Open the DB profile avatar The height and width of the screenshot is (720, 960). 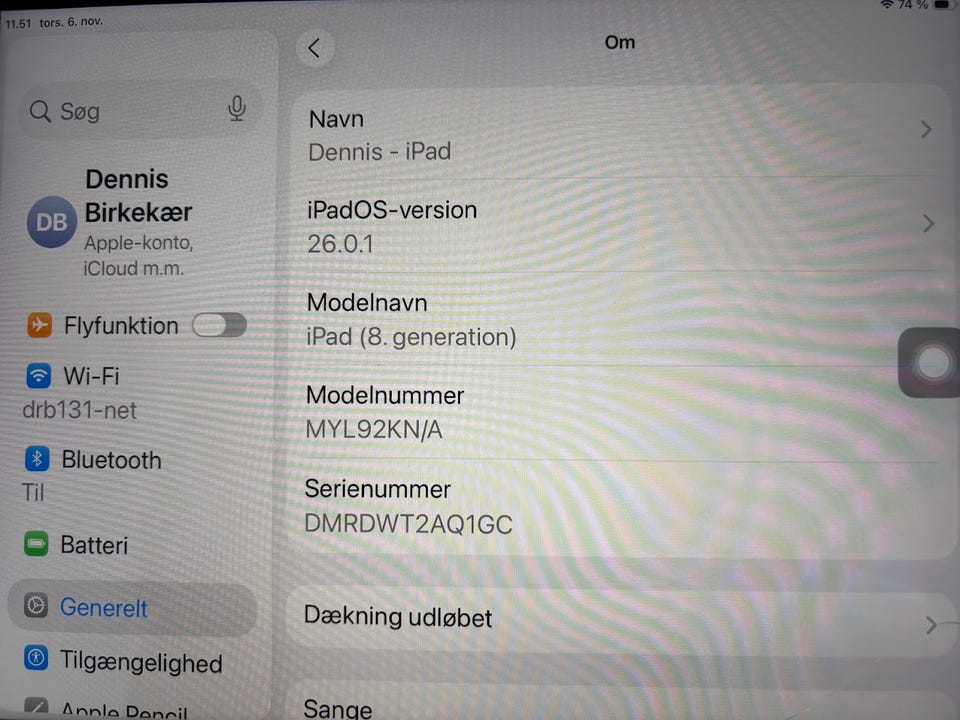(x=51, y=222)
